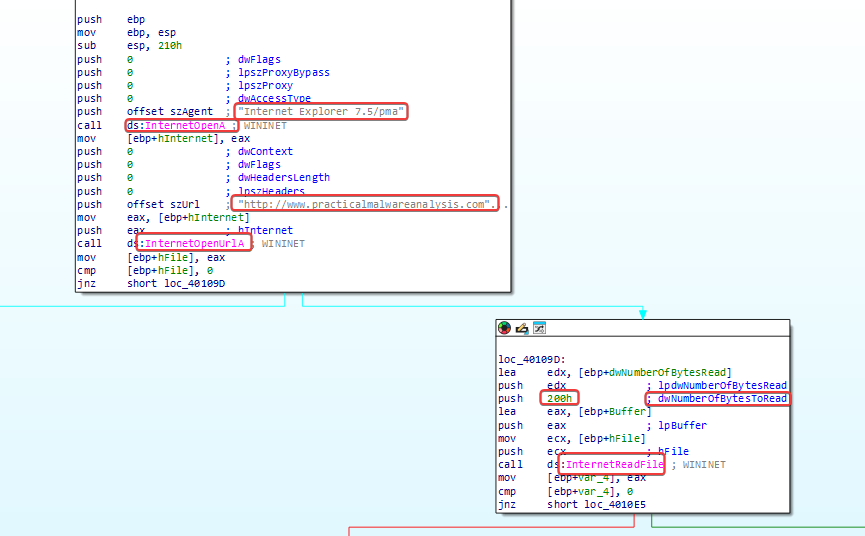Click the group nodes icon in loc_40109D block header
This screenshot has width=865, height=536.
click(540, 328)
